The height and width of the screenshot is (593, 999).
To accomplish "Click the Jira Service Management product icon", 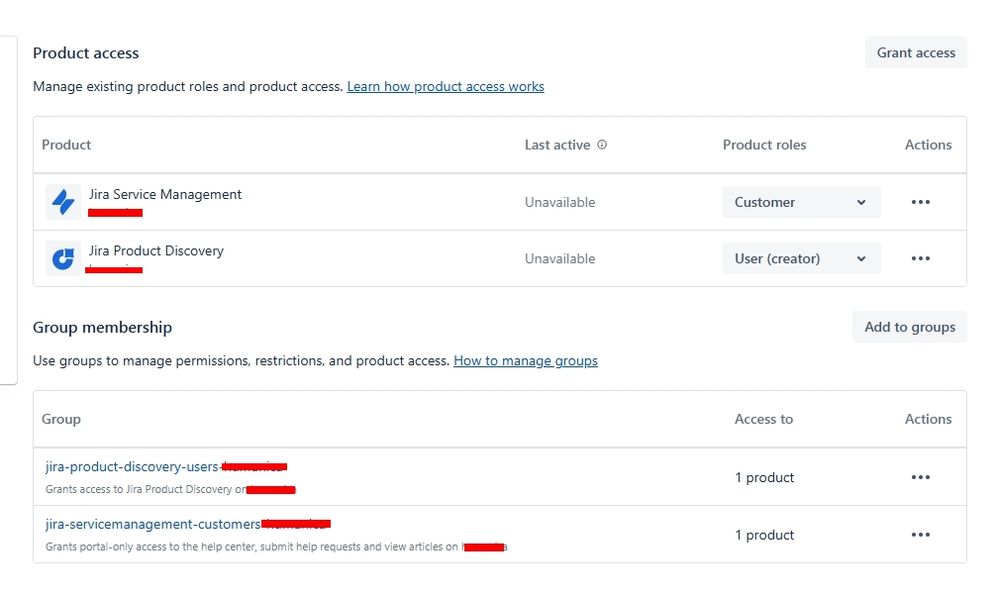I will (x=63, y=202).
